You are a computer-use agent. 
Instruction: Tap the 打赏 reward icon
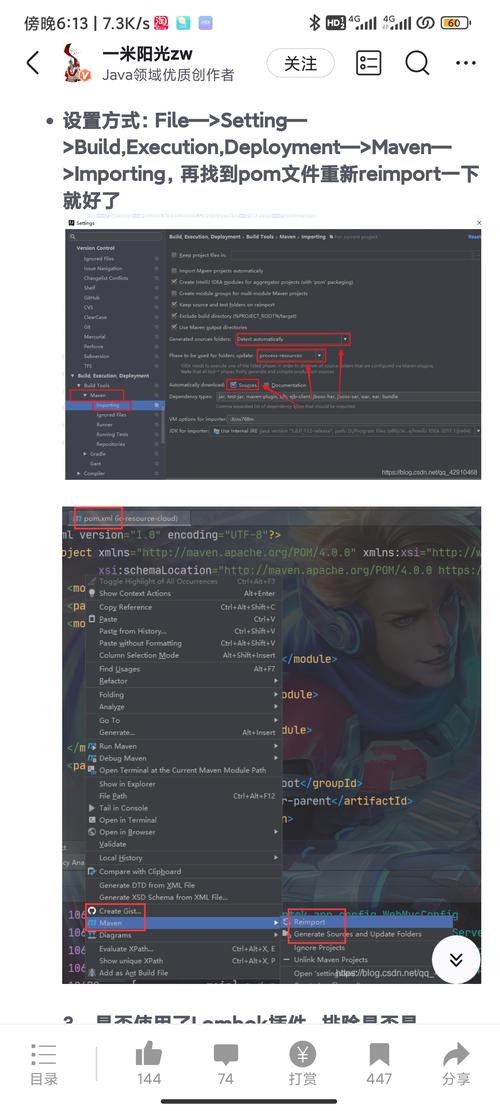302,1064
